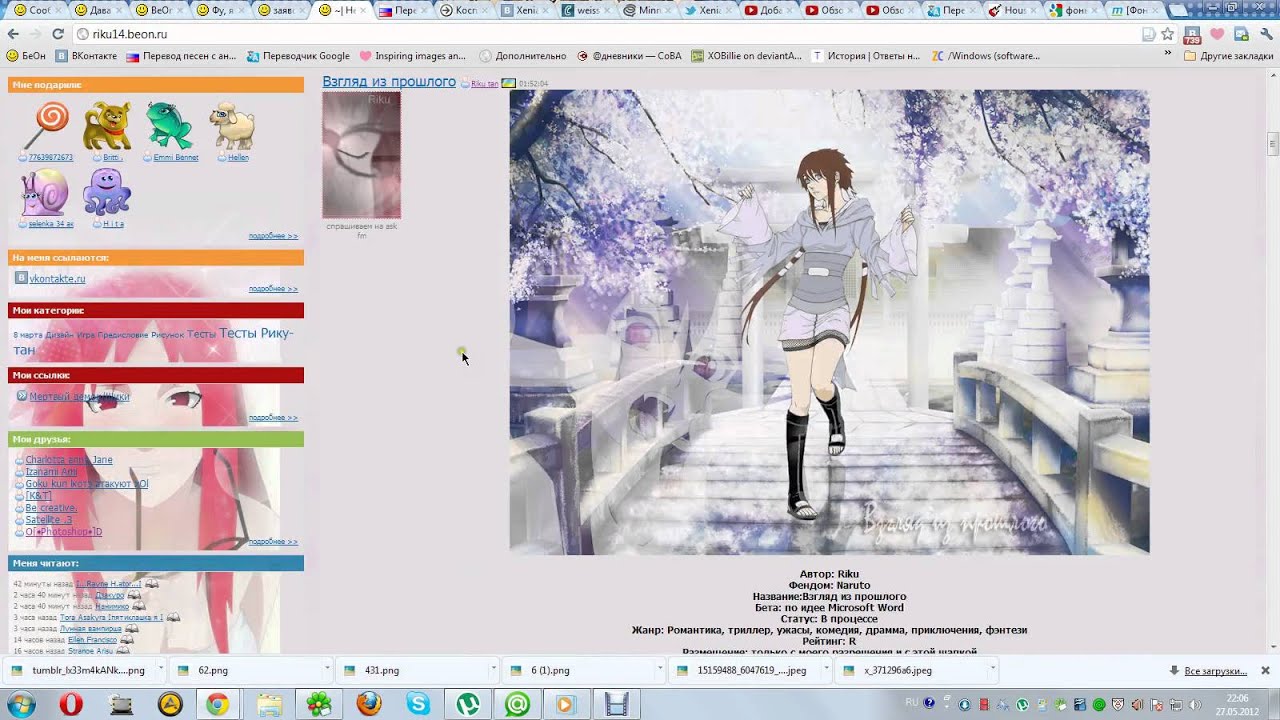Click the green frog gift icon
Viewport: 1280px width, 720px height.
coord(169,125)
